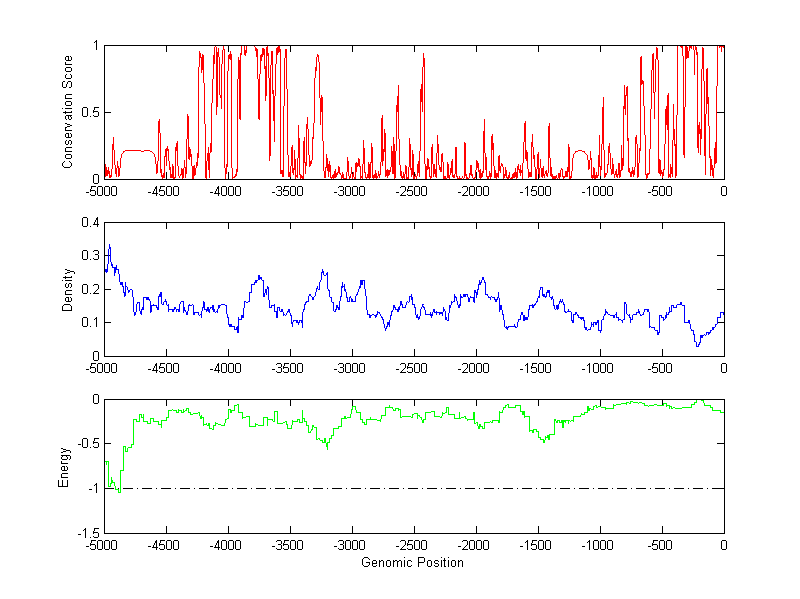Select the "-1" tick on the Energy axis
Screen dimensions: 800x599
[93, 489]
